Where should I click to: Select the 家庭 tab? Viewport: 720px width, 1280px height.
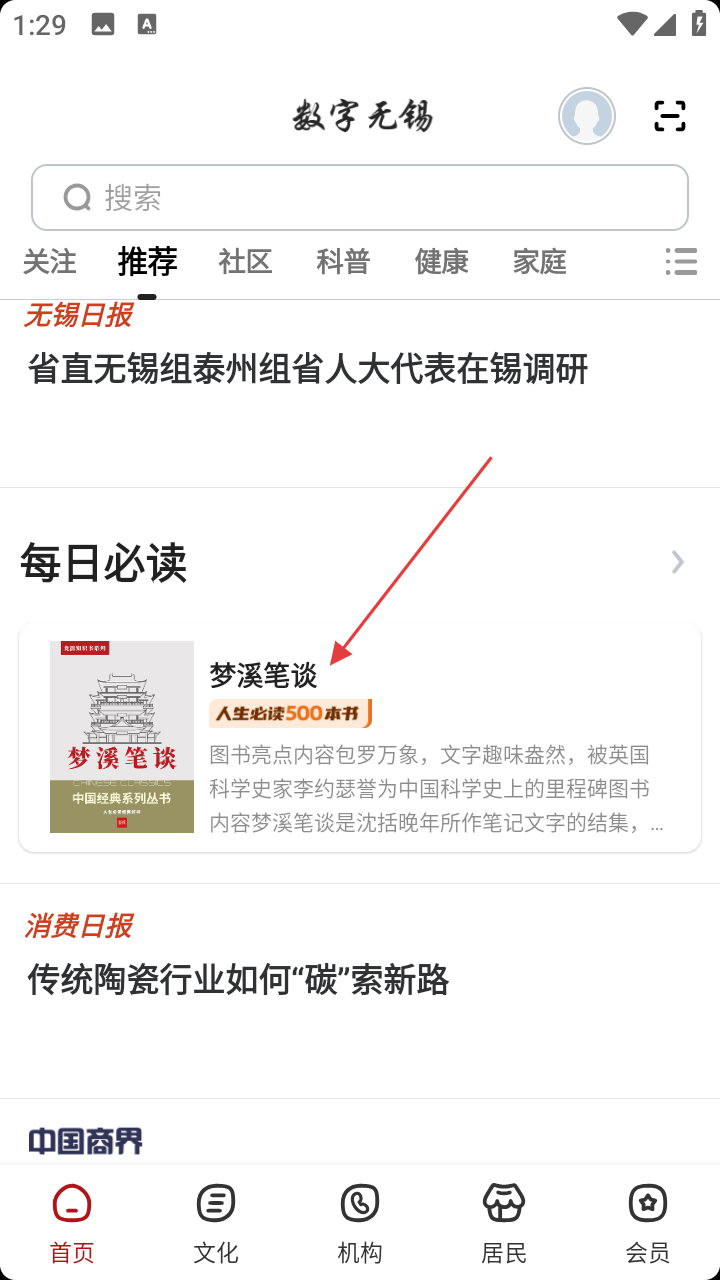[540, 262]
